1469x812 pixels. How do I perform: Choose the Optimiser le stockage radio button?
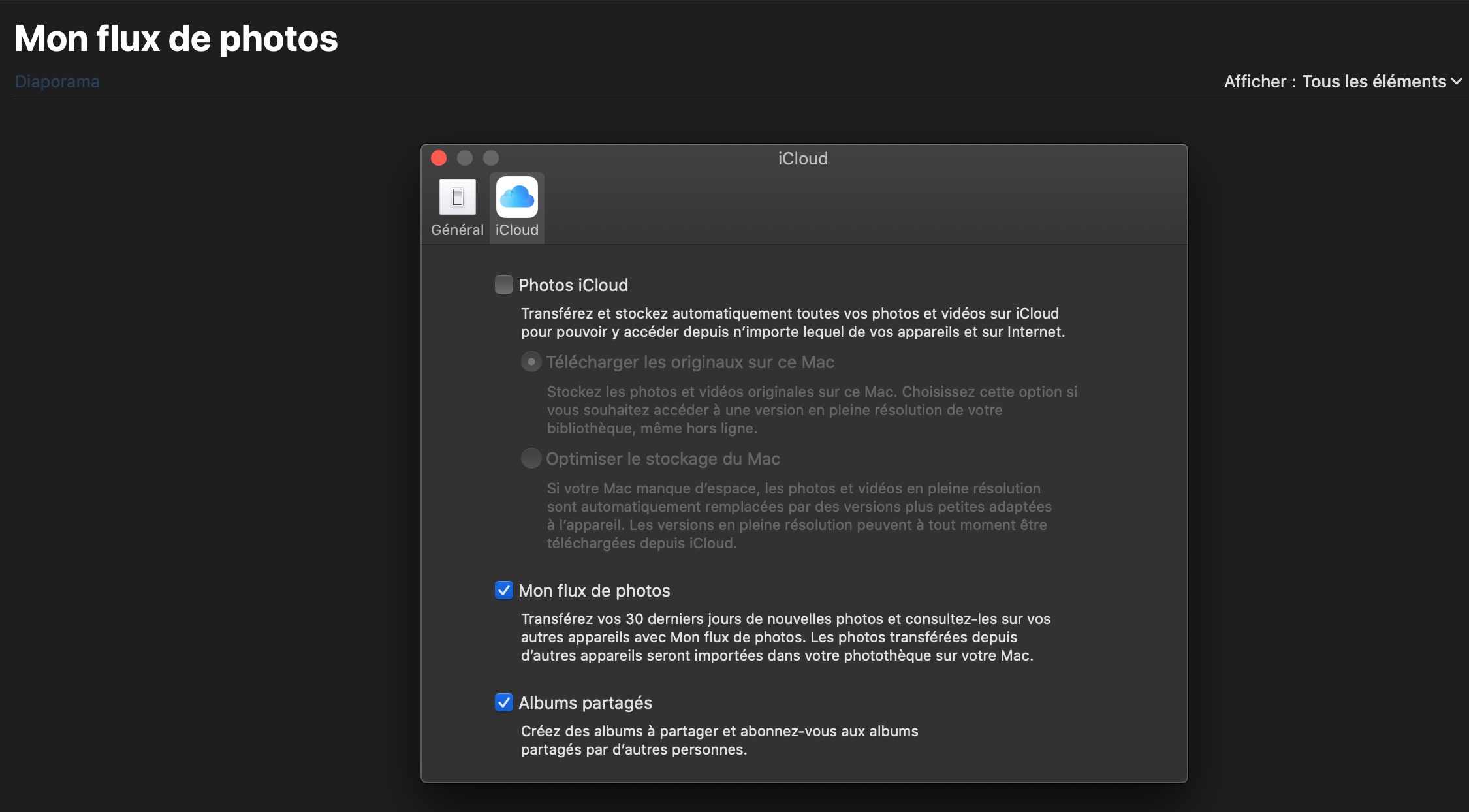click(531, 458)
